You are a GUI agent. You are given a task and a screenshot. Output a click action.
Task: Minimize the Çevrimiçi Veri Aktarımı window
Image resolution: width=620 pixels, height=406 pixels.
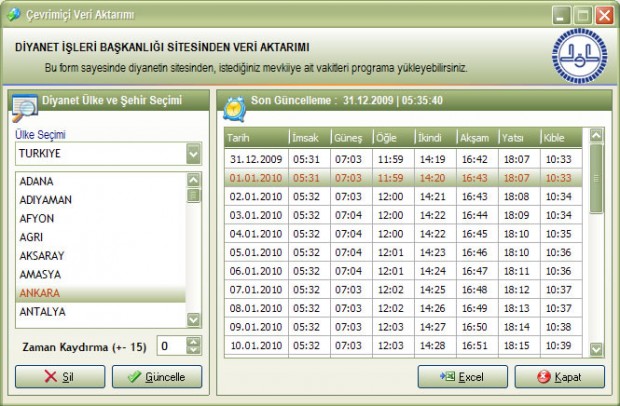coord(561,16)
